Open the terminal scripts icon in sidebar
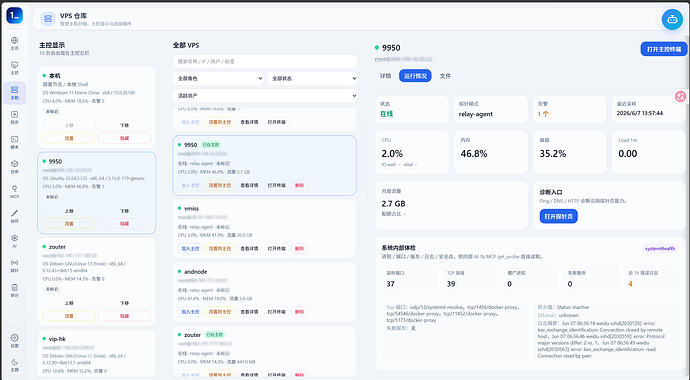Viewport: 690px width, 380px height. pyautogui.click(x=15, y=142)
